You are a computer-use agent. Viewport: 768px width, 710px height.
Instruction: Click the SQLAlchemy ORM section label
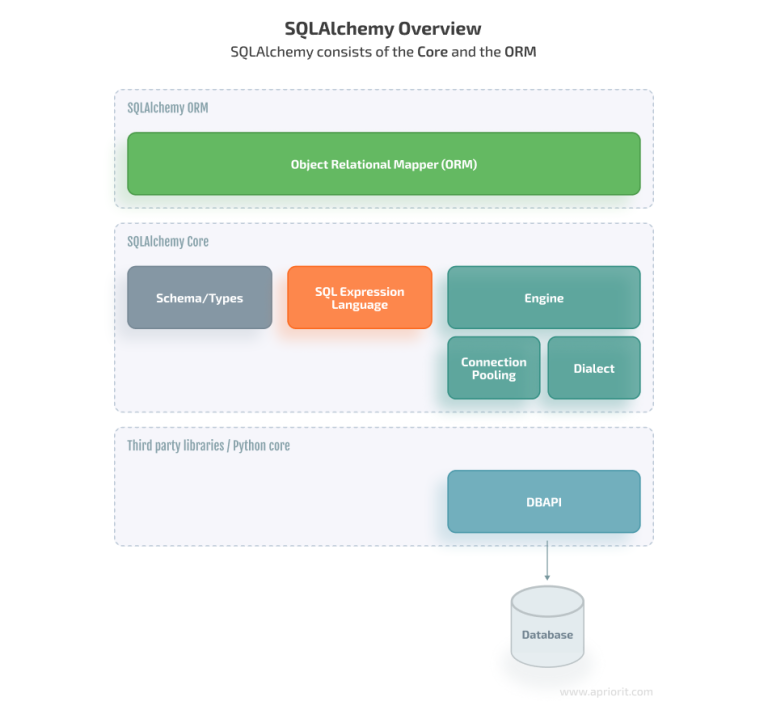click(x=168, y=108)
